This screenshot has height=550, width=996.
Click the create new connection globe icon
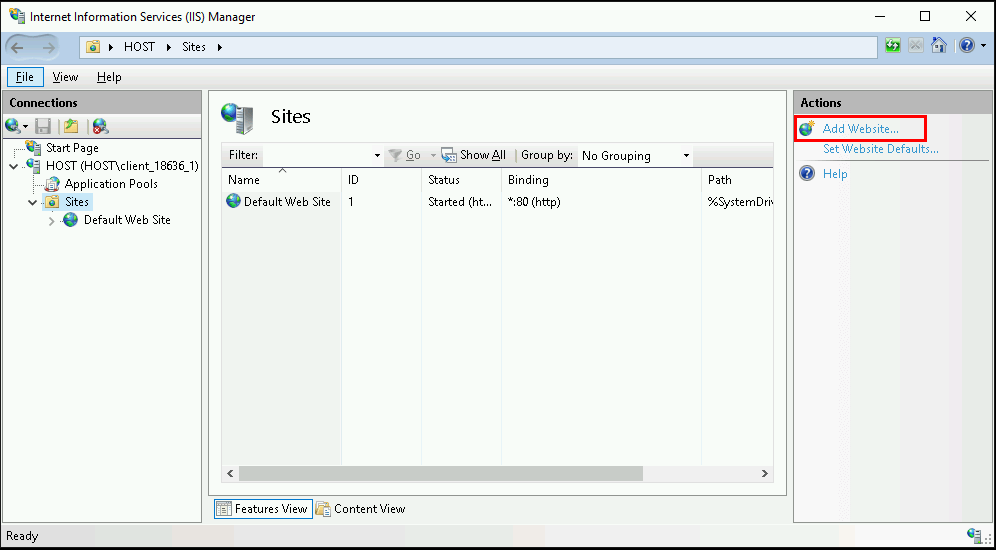(13, 126)
